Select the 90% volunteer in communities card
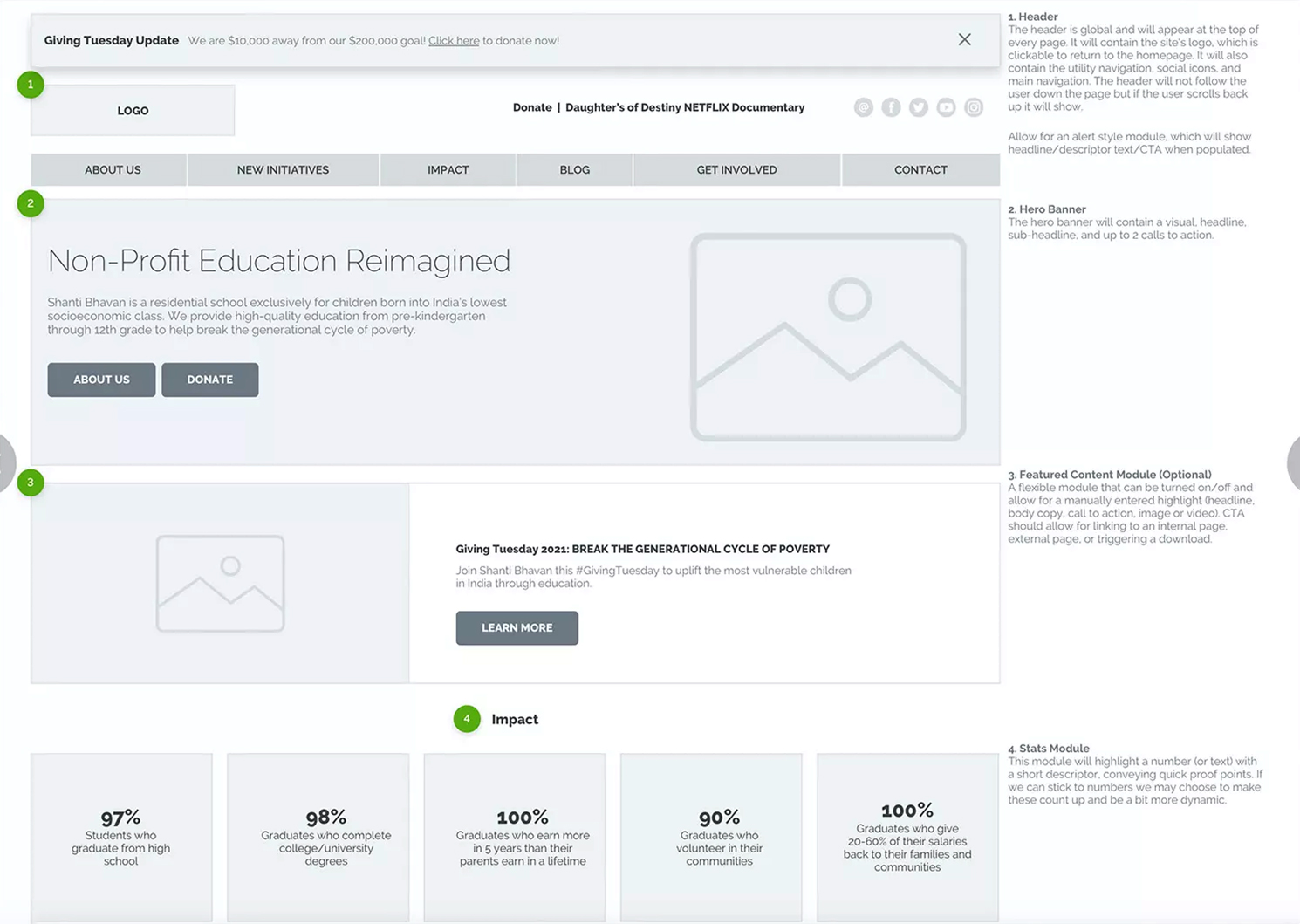Viewport: 1300px width, 924px height. (711, 838)
